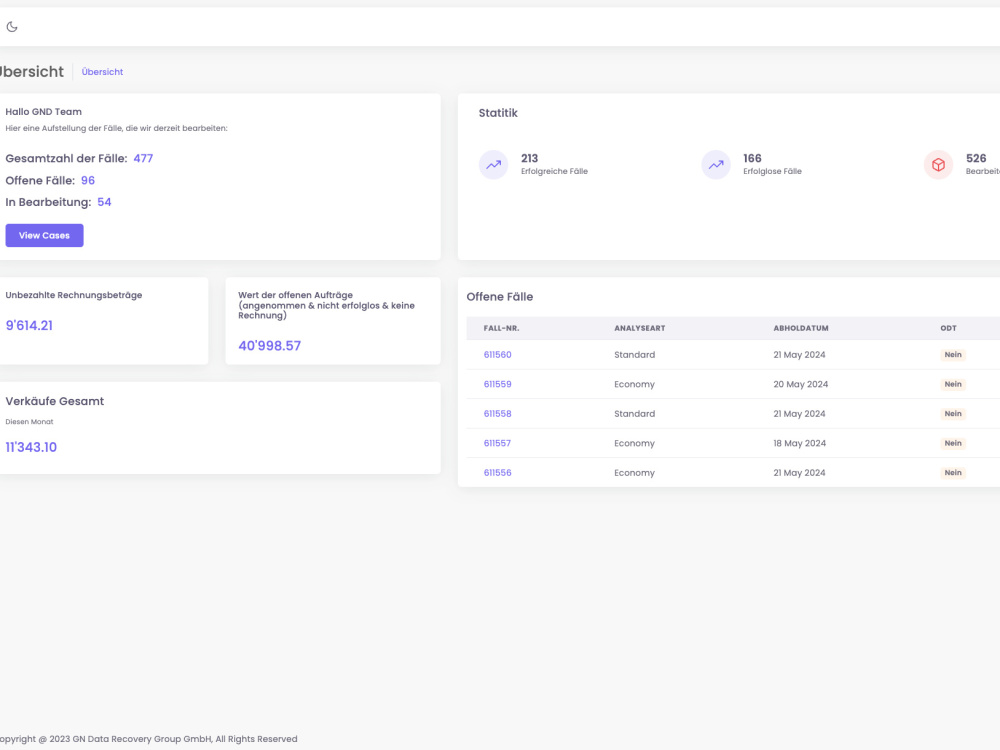
Task: Click the Nein badge for case 611556
Action: pos(953,473)
